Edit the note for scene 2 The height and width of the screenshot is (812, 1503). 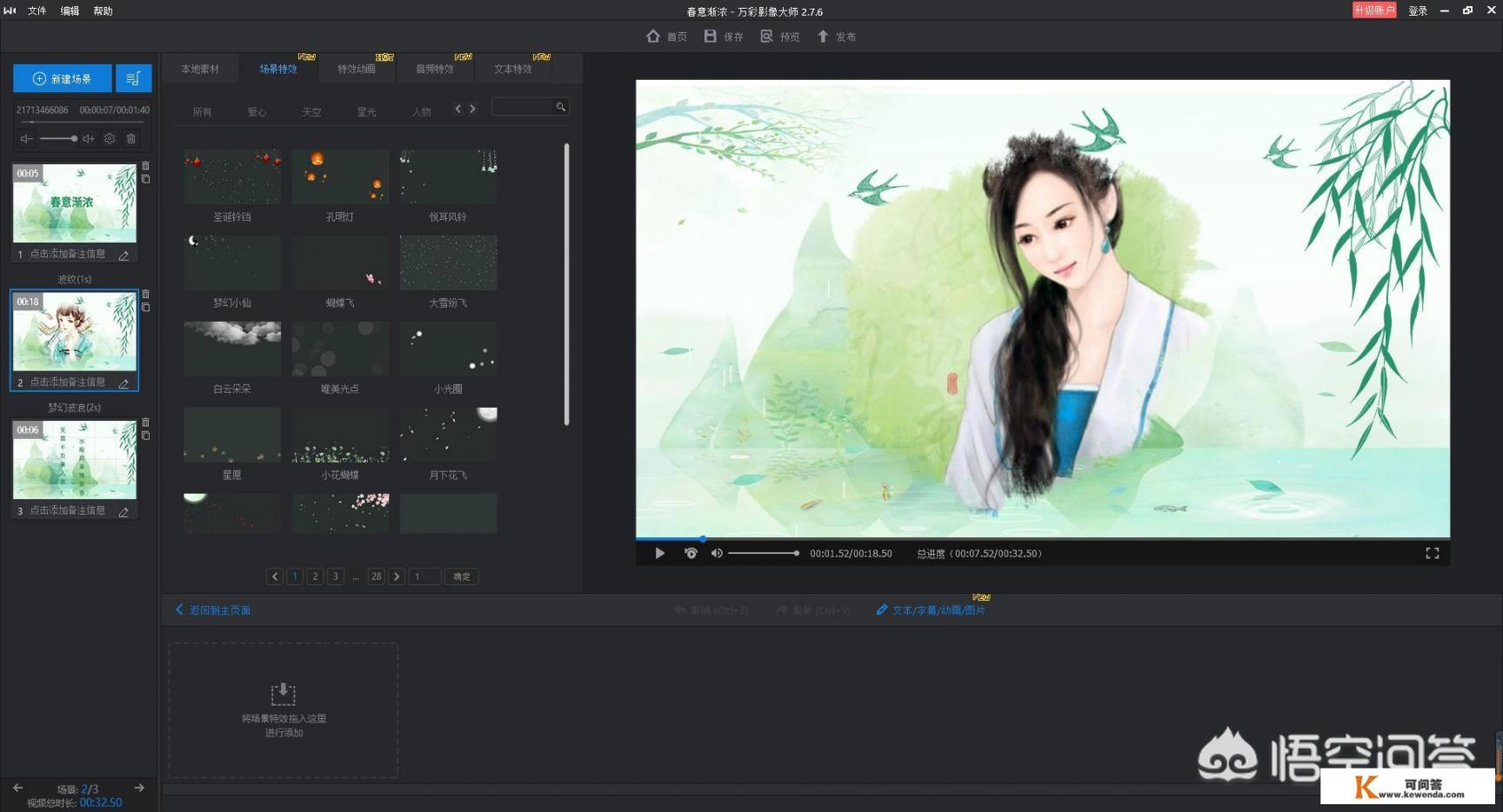124,383
